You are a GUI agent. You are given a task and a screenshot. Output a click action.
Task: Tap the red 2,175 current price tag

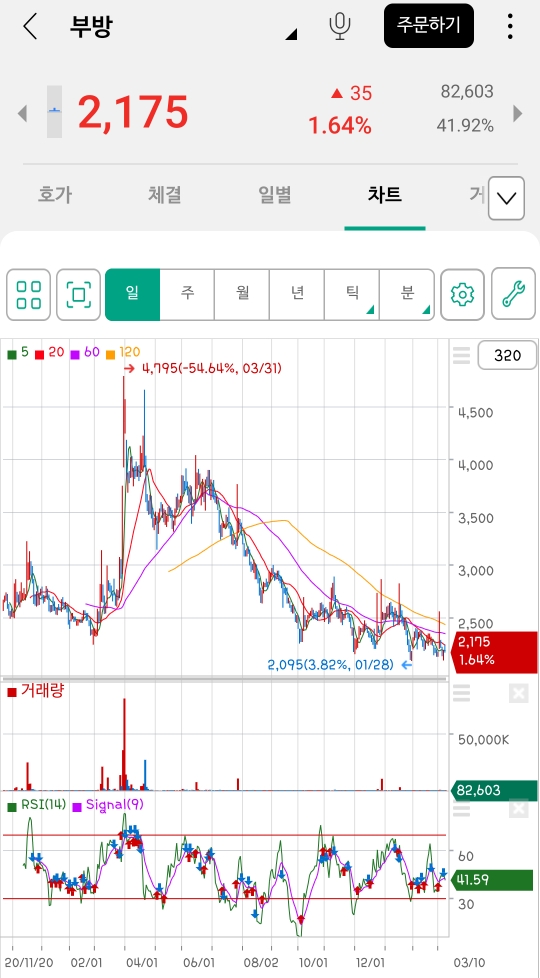496,651
